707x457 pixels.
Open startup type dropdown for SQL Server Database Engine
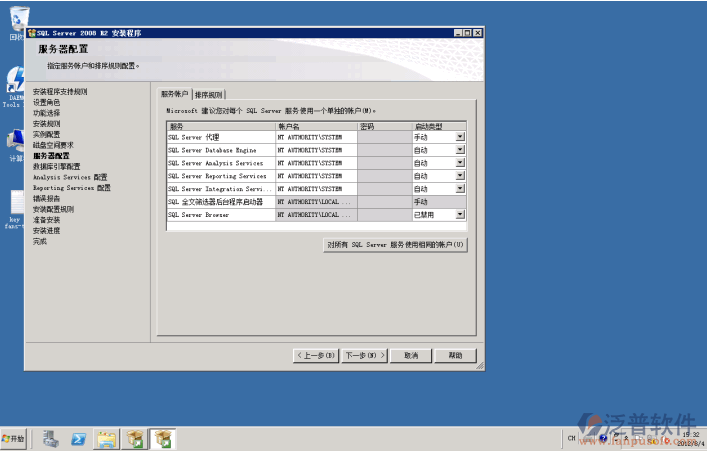(460, 150)
